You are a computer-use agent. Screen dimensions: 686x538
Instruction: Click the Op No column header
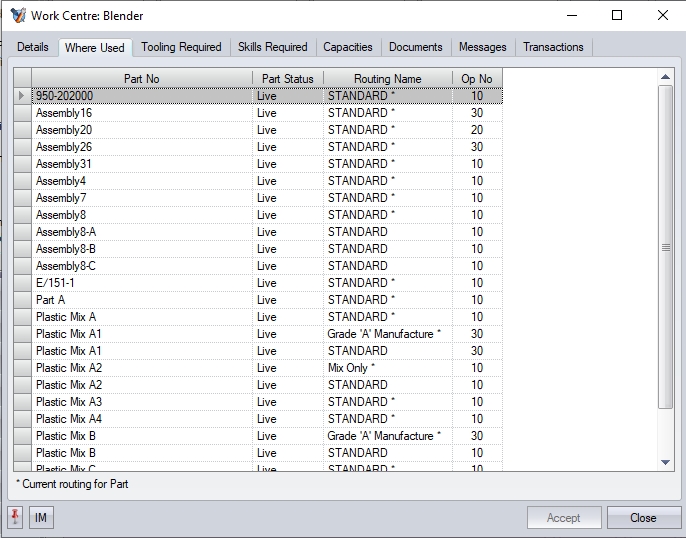pos(477,78)
